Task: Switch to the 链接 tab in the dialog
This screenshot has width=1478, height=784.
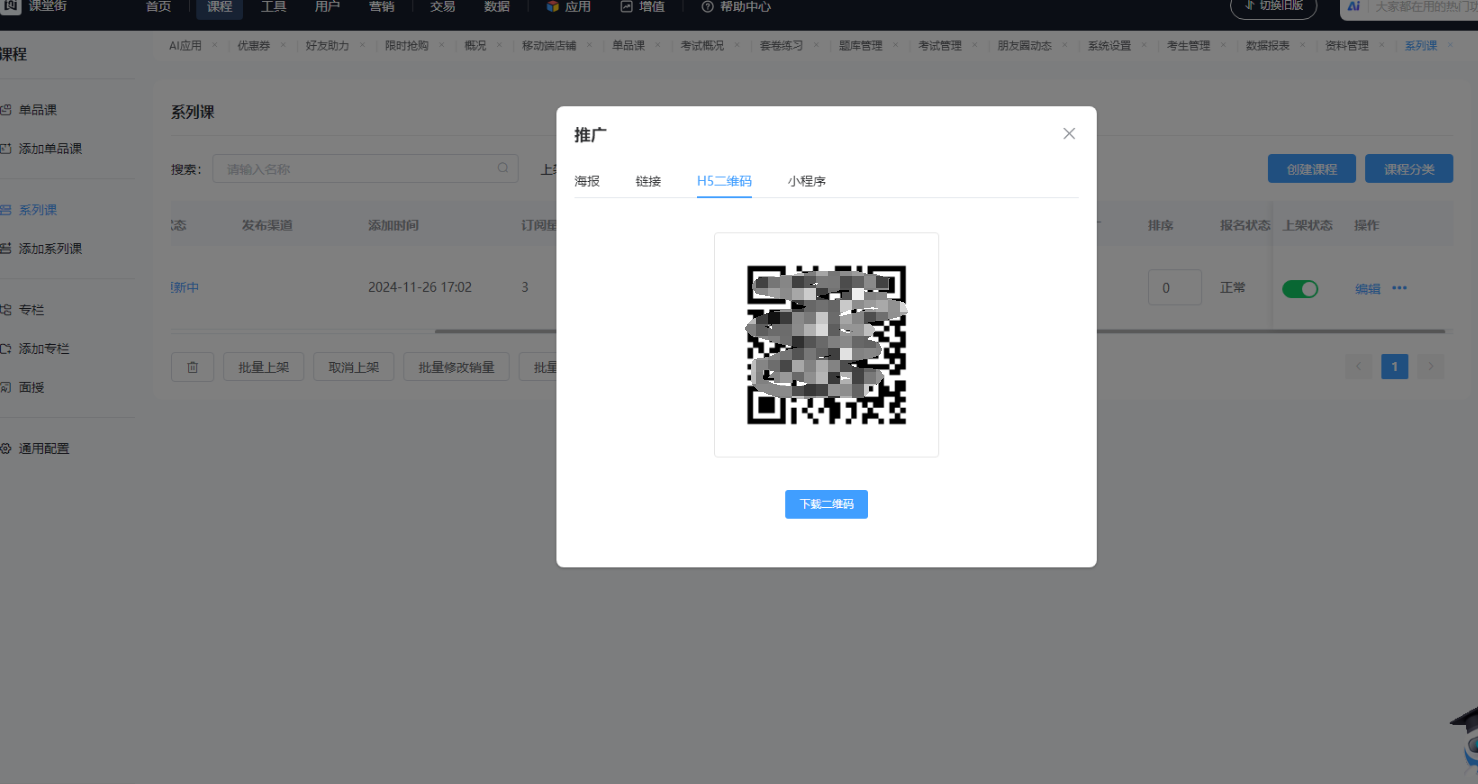Action: click(648, 182)
